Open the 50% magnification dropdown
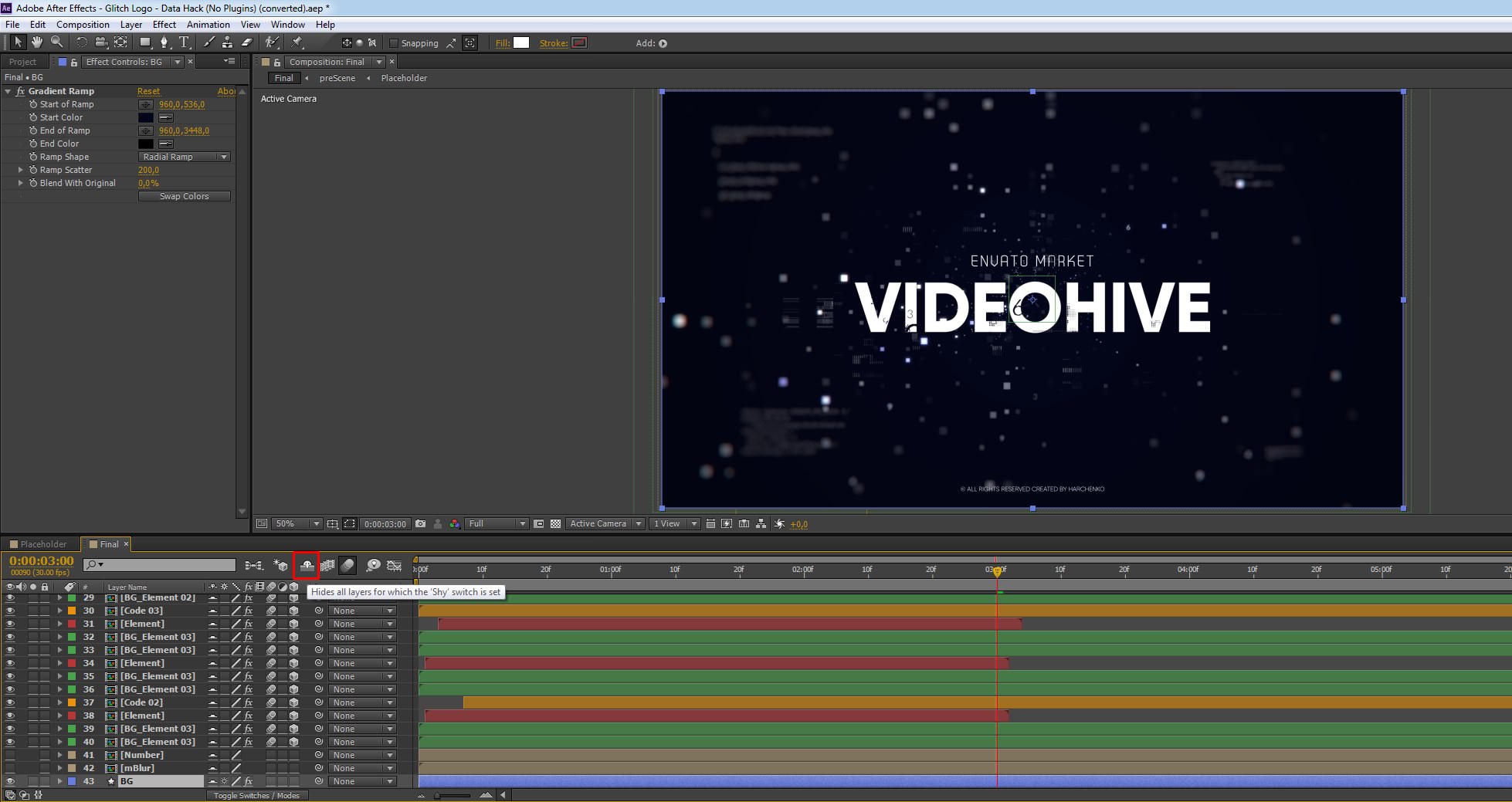This screenshot has height=802, width=1512. [x=297, y=523]
